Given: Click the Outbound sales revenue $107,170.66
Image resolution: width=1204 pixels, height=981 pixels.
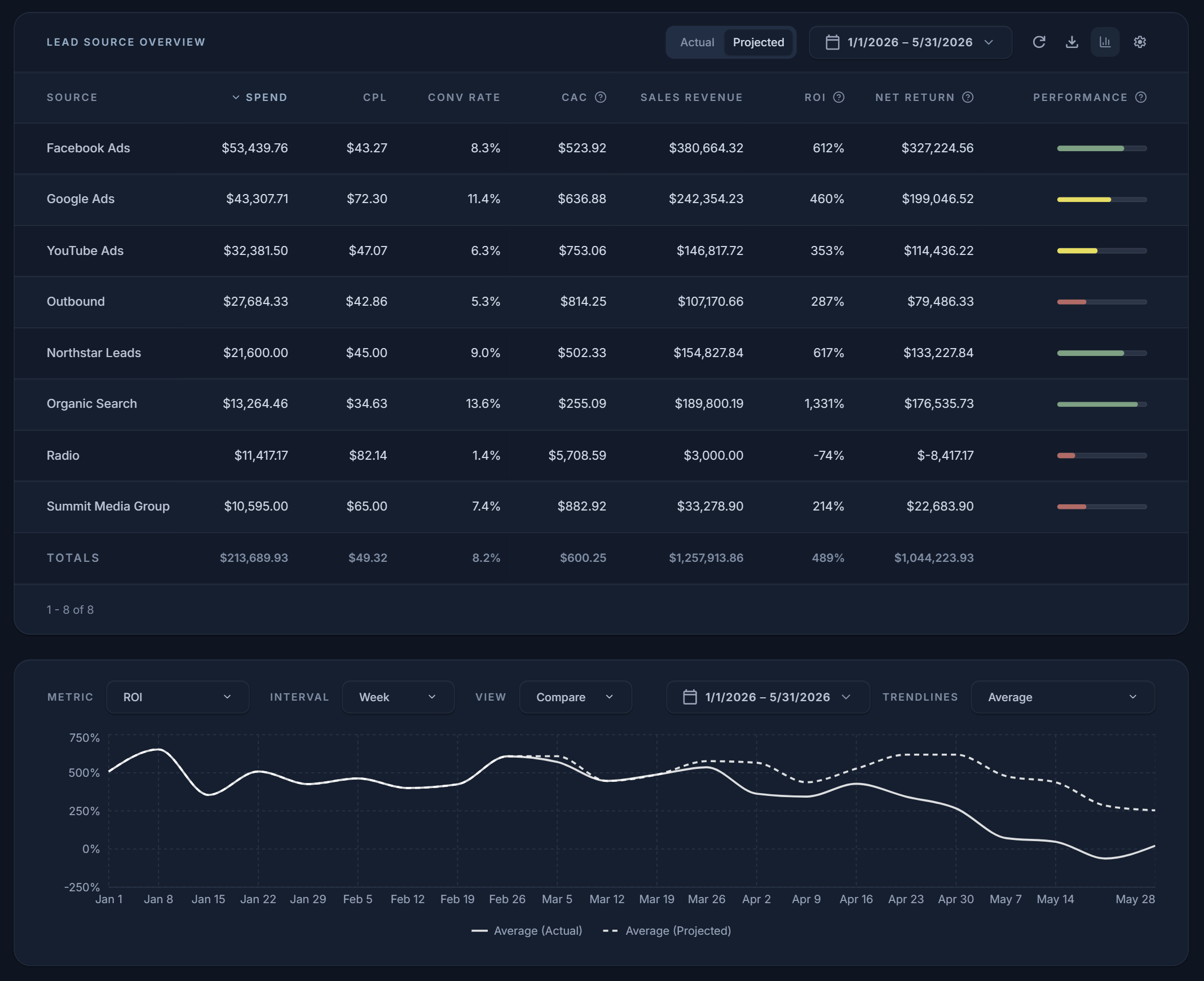Looking at the screenshot, I should click(x=710, y=301).
